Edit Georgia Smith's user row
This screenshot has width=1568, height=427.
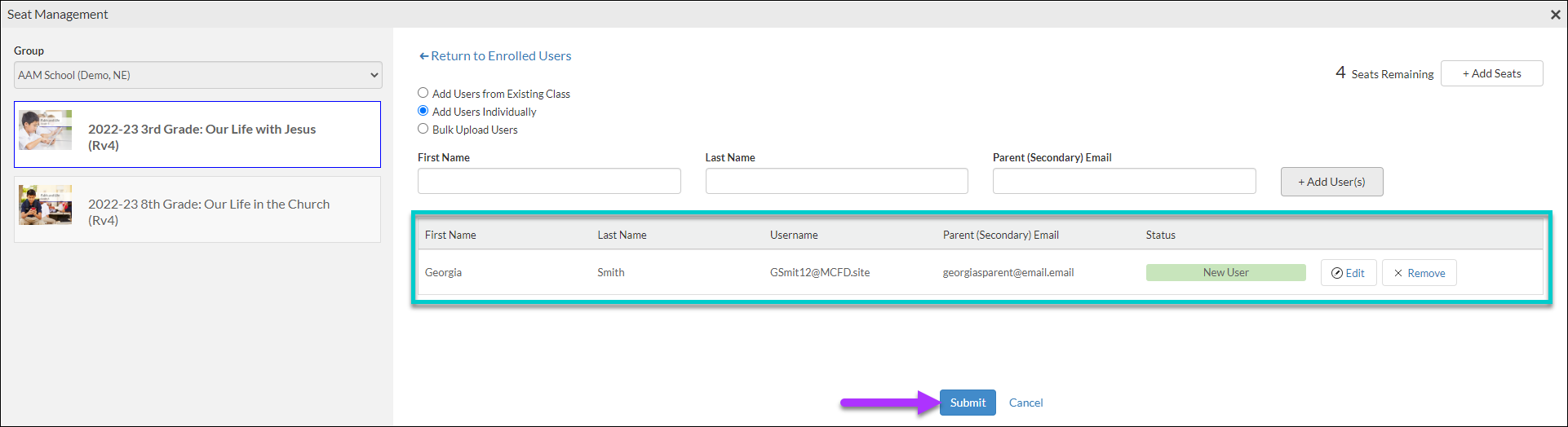tap(1348, 273)
